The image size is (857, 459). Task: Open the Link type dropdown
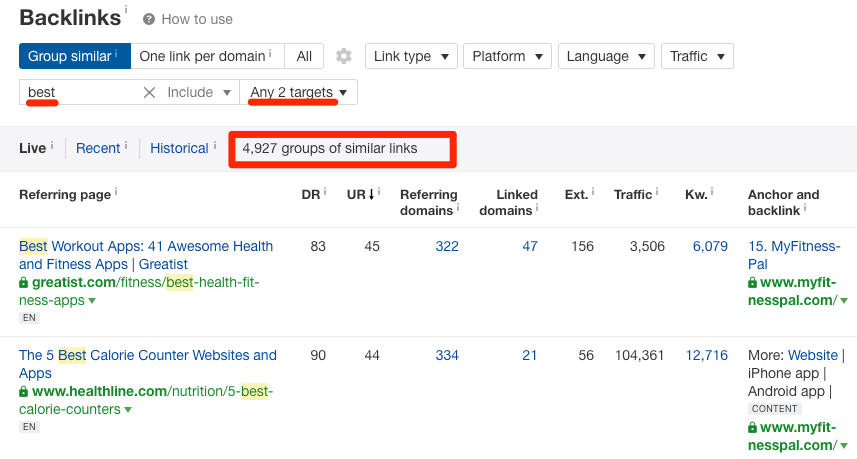pos(411,56)
